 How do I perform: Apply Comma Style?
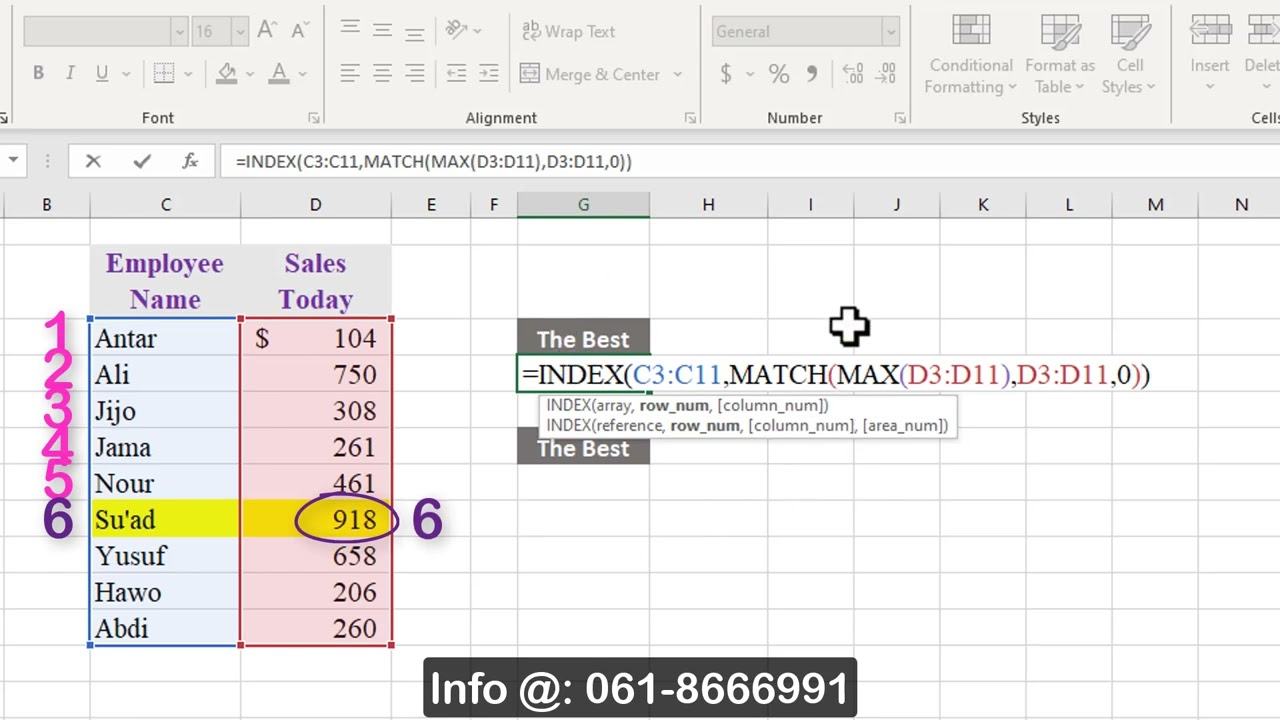click(x=812, y=74)
